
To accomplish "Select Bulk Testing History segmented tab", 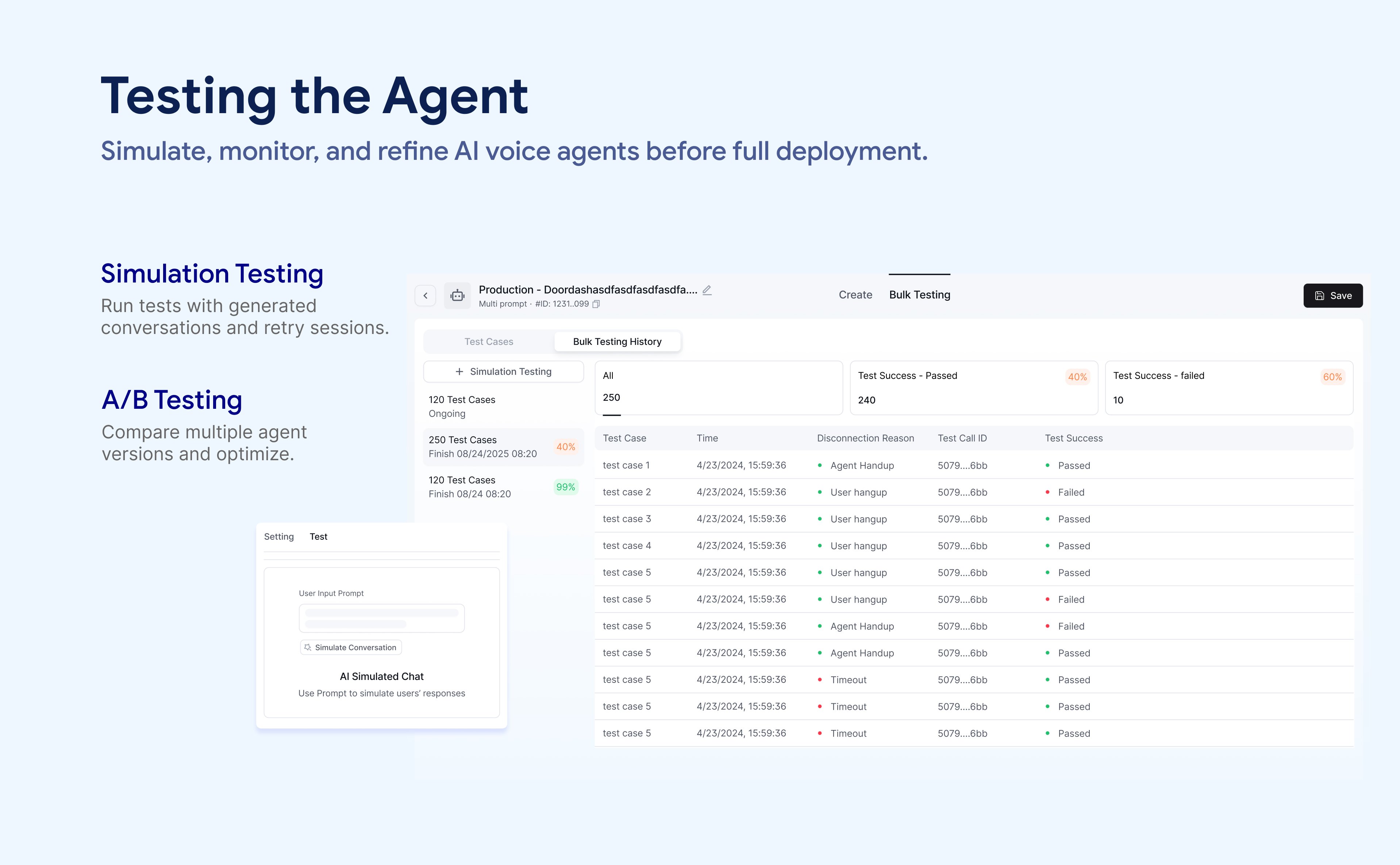I will (617, 342).
